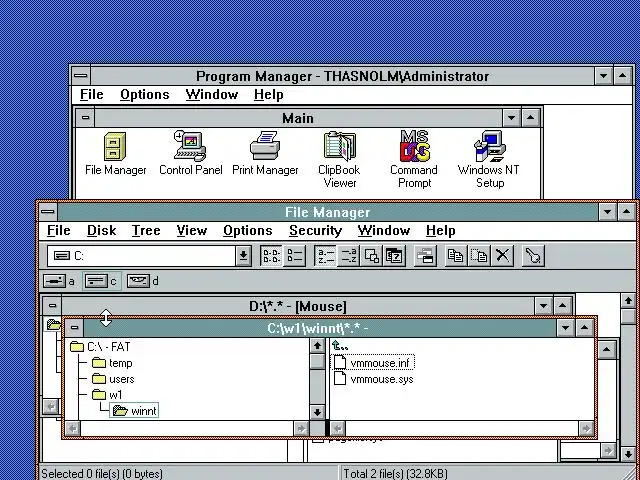640x480 pixels.
Task: Click the tree pane scroll down arrow
Action: (x=317, y=412)
